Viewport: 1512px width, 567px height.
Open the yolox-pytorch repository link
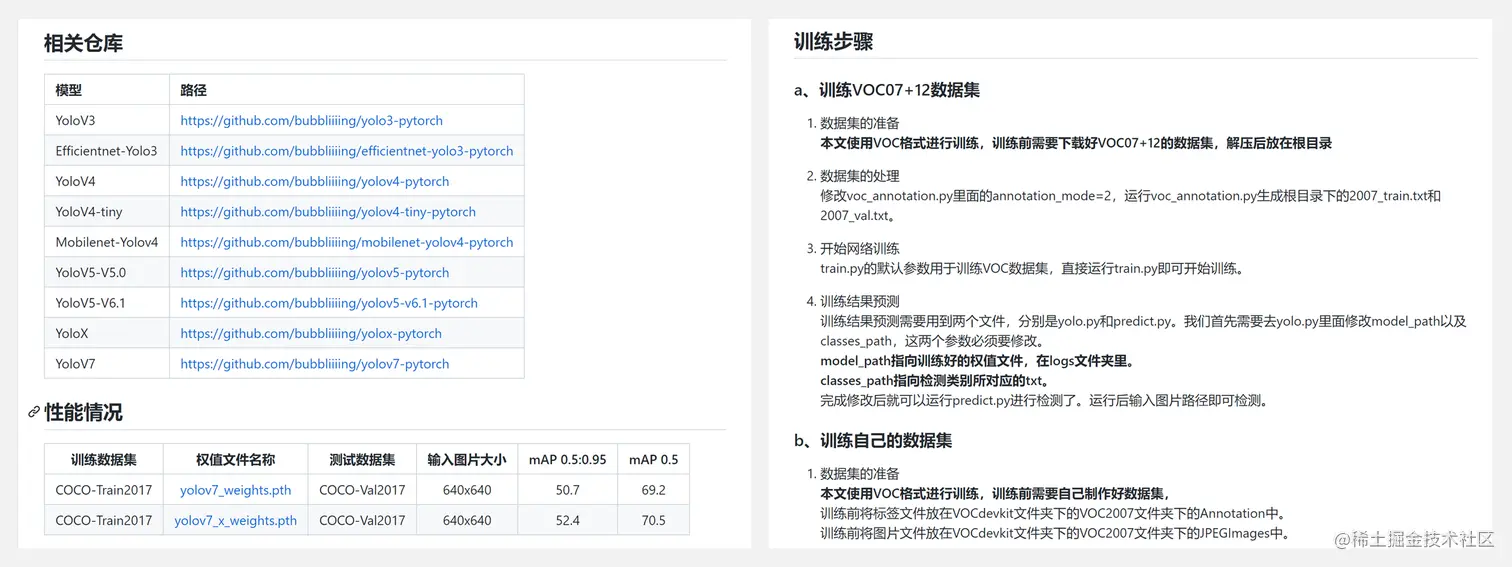pos(311,333)
